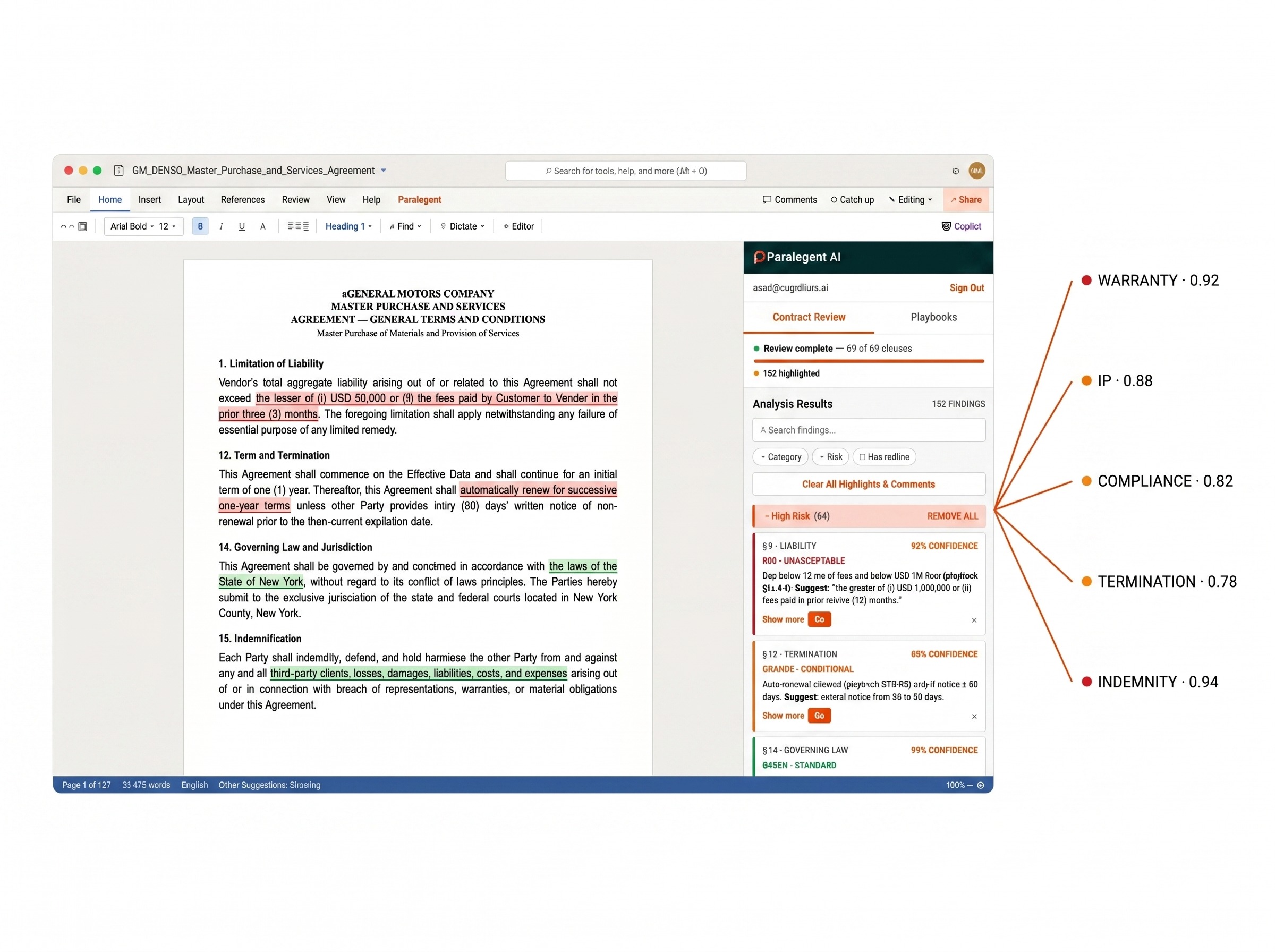Open the Arial Bold font dropdown
The height and width of the screenshot is (952, 1275).
(132, 226)
